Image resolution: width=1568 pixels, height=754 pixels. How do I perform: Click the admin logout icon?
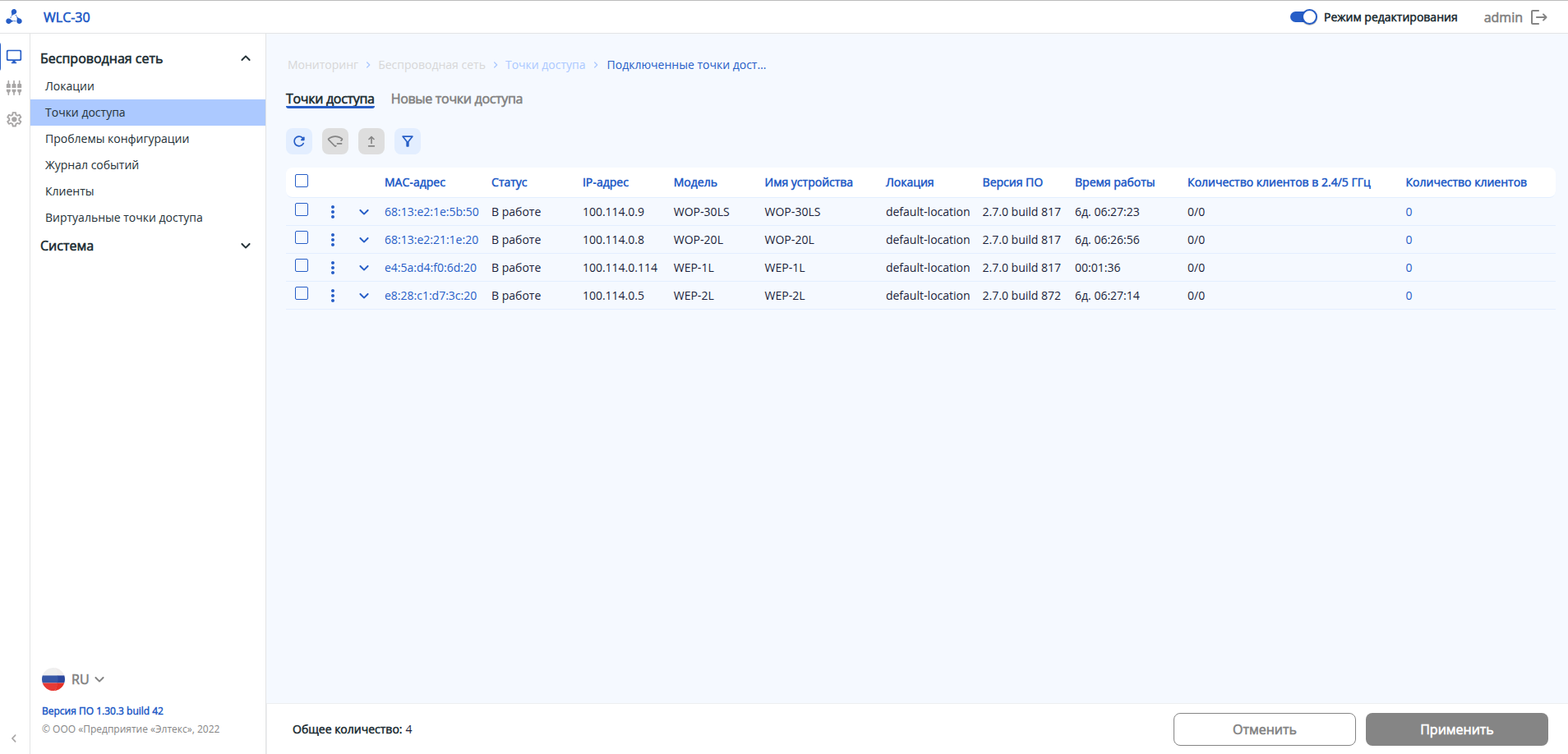coord(1539,17)
